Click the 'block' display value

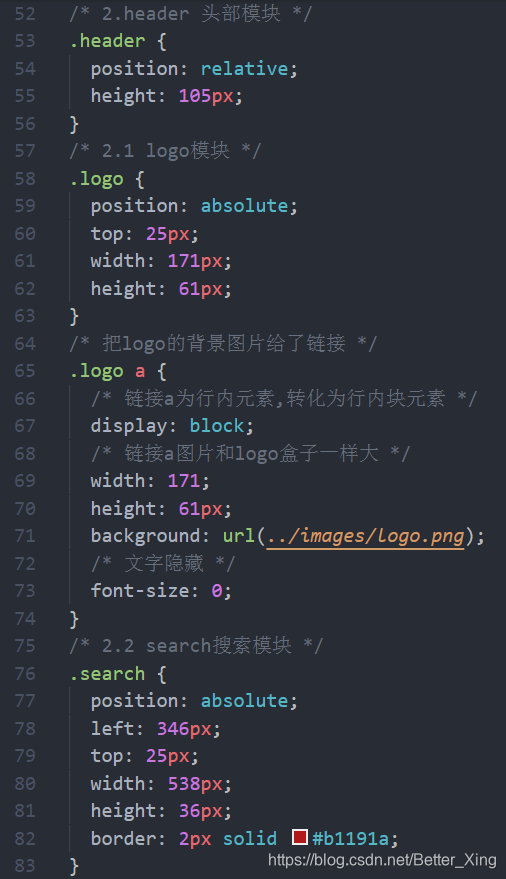coord(217,425)
